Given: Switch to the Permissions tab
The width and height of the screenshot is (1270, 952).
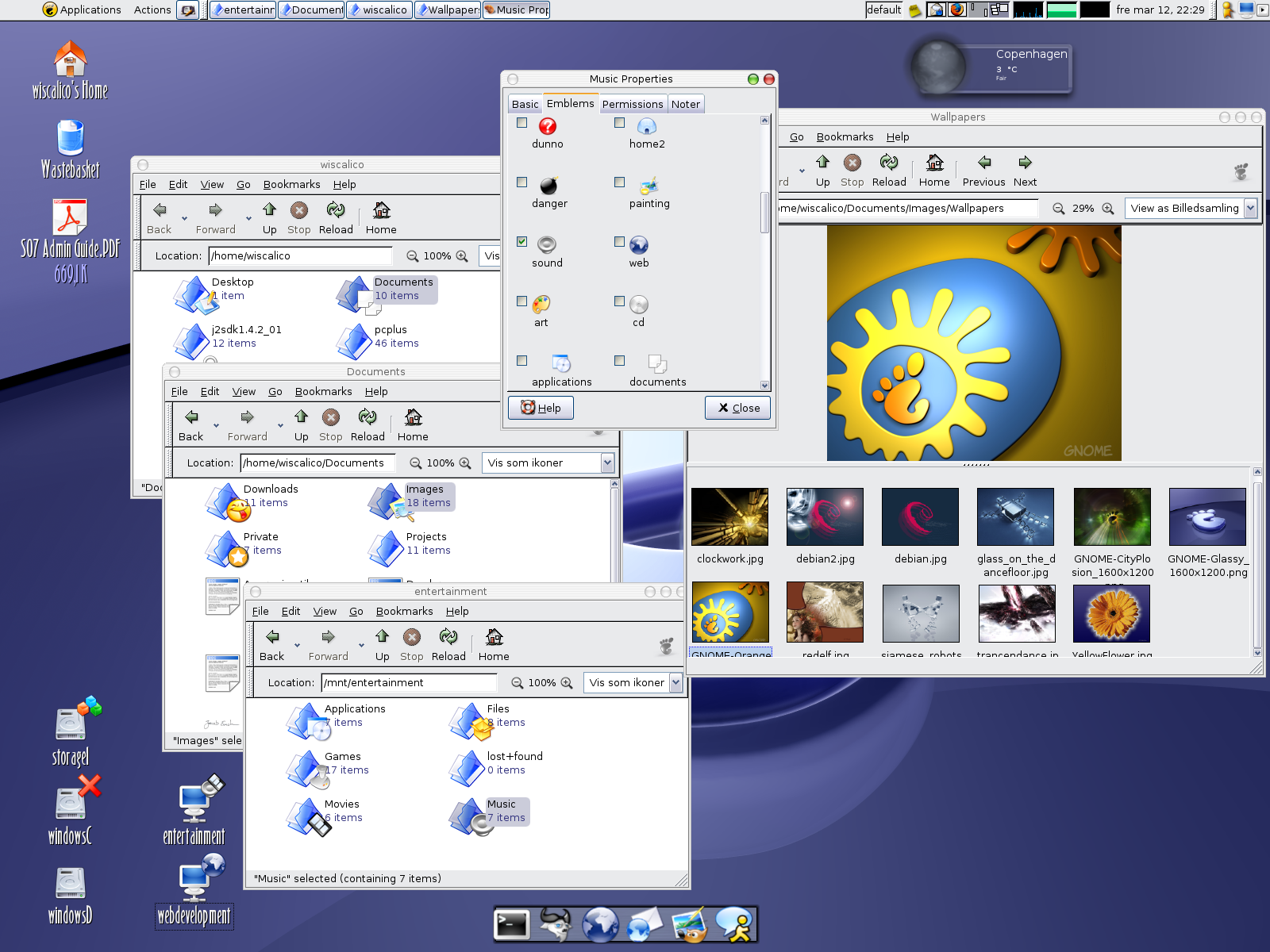Looking at the screenshot, I should (x=632, y=104).
